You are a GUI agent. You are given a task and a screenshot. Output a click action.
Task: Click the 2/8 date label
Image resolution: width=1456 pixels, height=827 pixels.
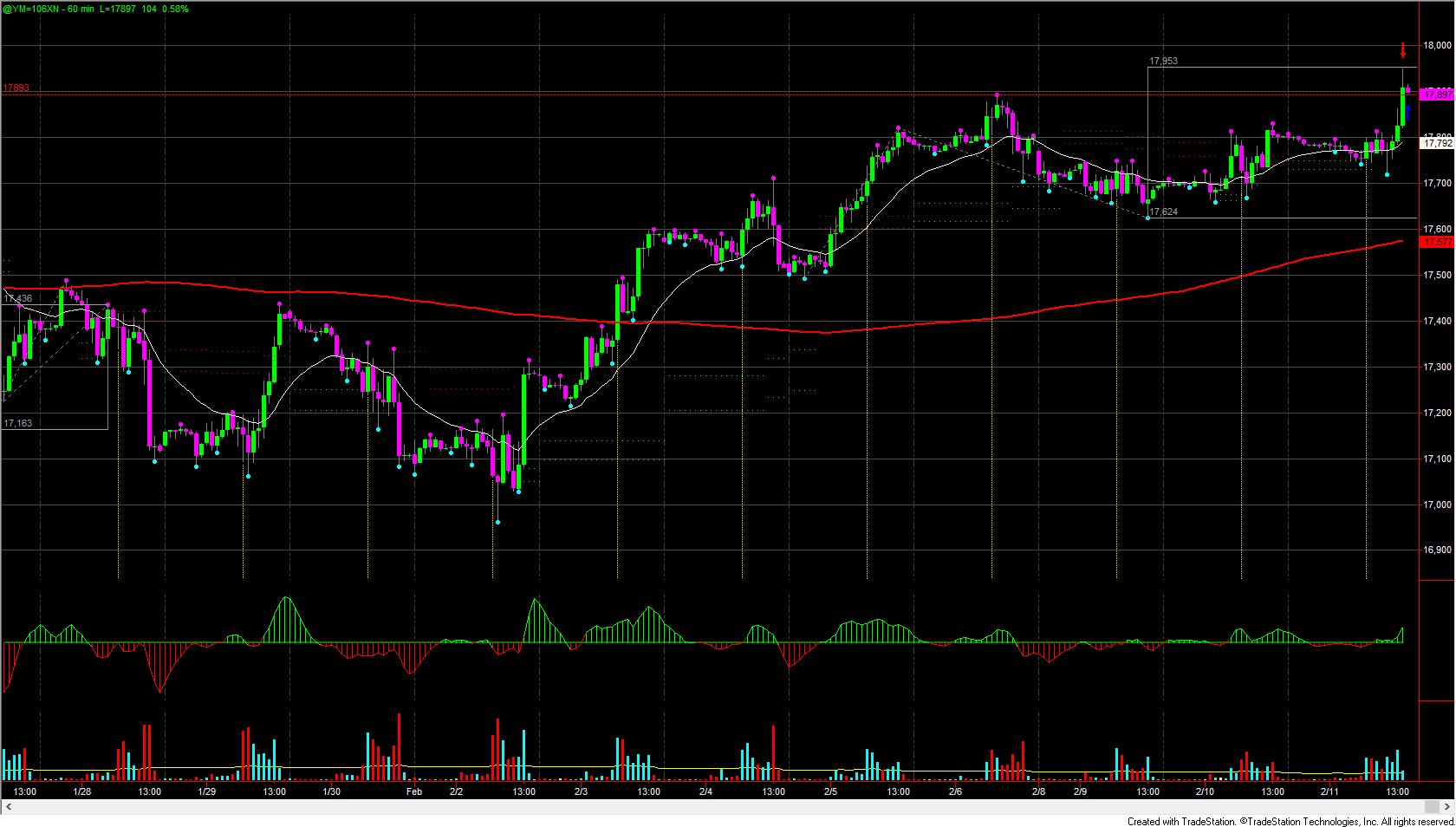pos(1037,791)
